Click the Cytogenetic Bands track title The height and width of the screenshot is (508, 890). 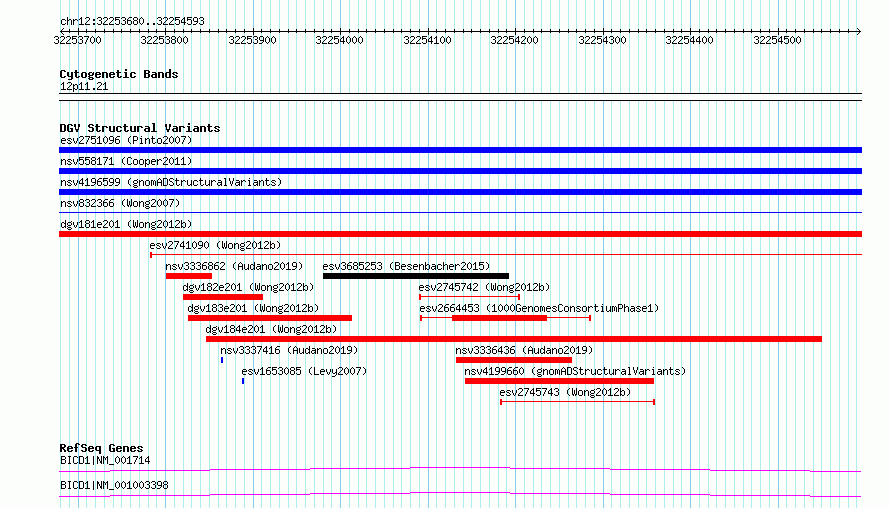119,74
